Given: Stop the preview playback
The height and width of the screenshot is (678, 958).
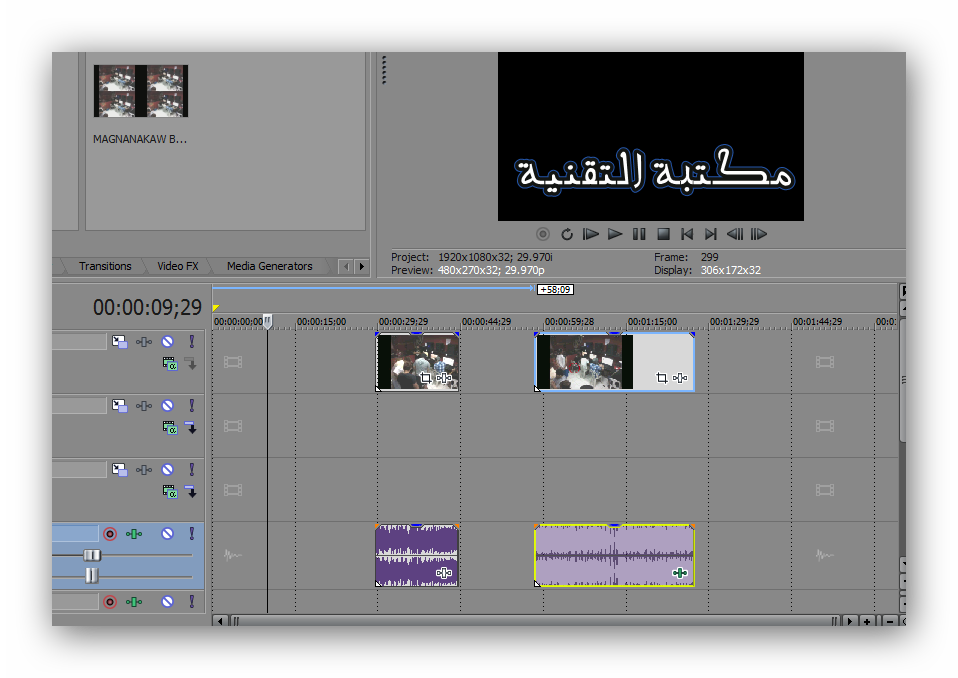Looking at the screenshot, I should click(664, 234).
